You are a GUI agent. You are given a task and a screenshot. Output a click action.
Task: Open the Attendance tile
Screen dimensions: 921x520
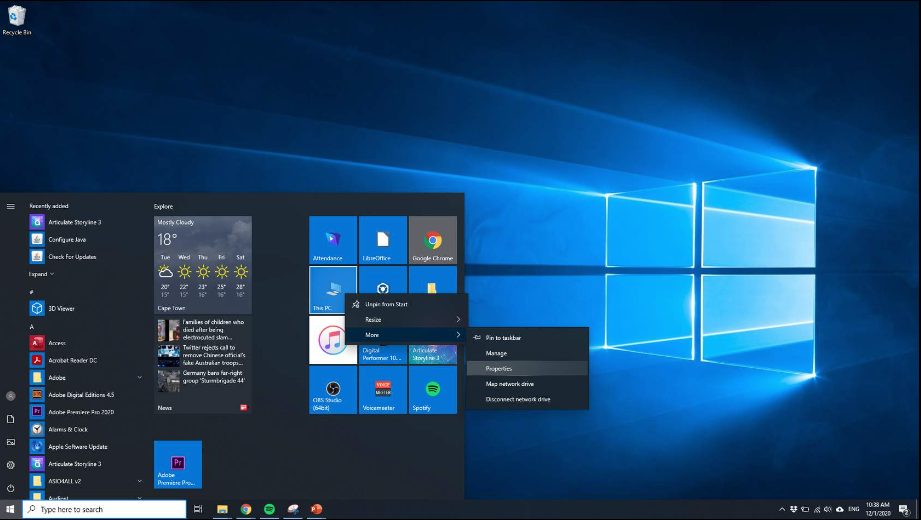(x=333, y=240)
